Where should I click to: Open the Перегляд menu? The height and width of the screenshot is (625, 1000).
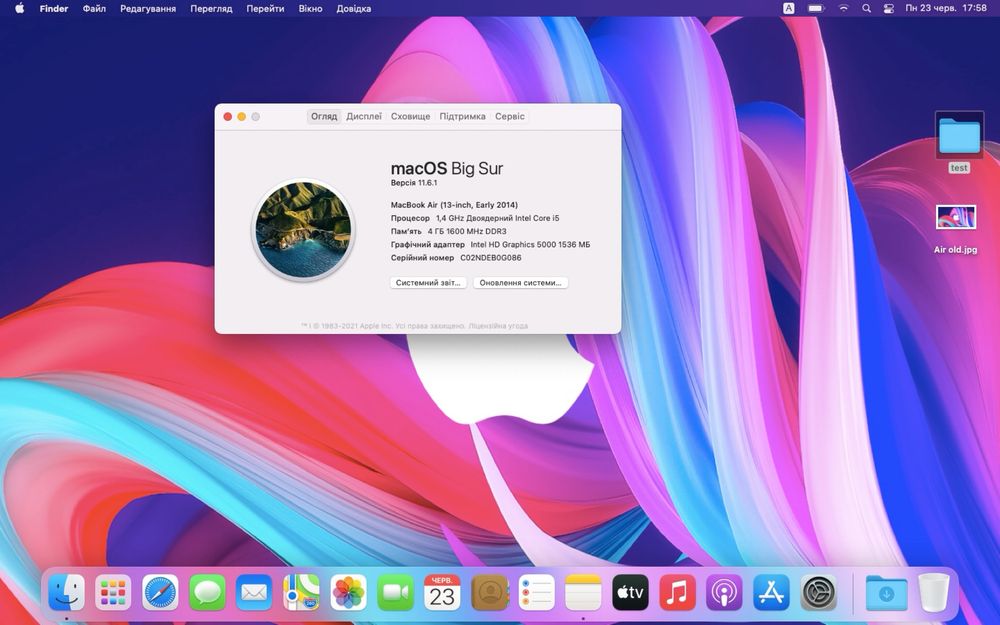[x=211, y=8]
